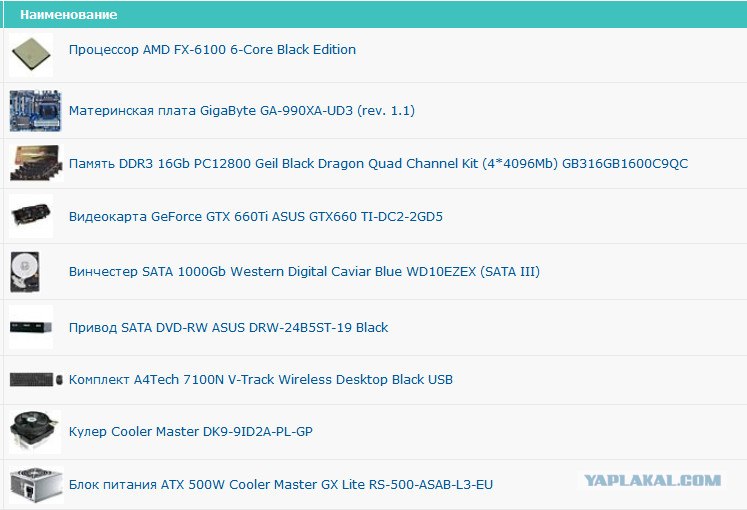Open the A4Tech 7100N wireless desktop link

[x=260, y=380]
